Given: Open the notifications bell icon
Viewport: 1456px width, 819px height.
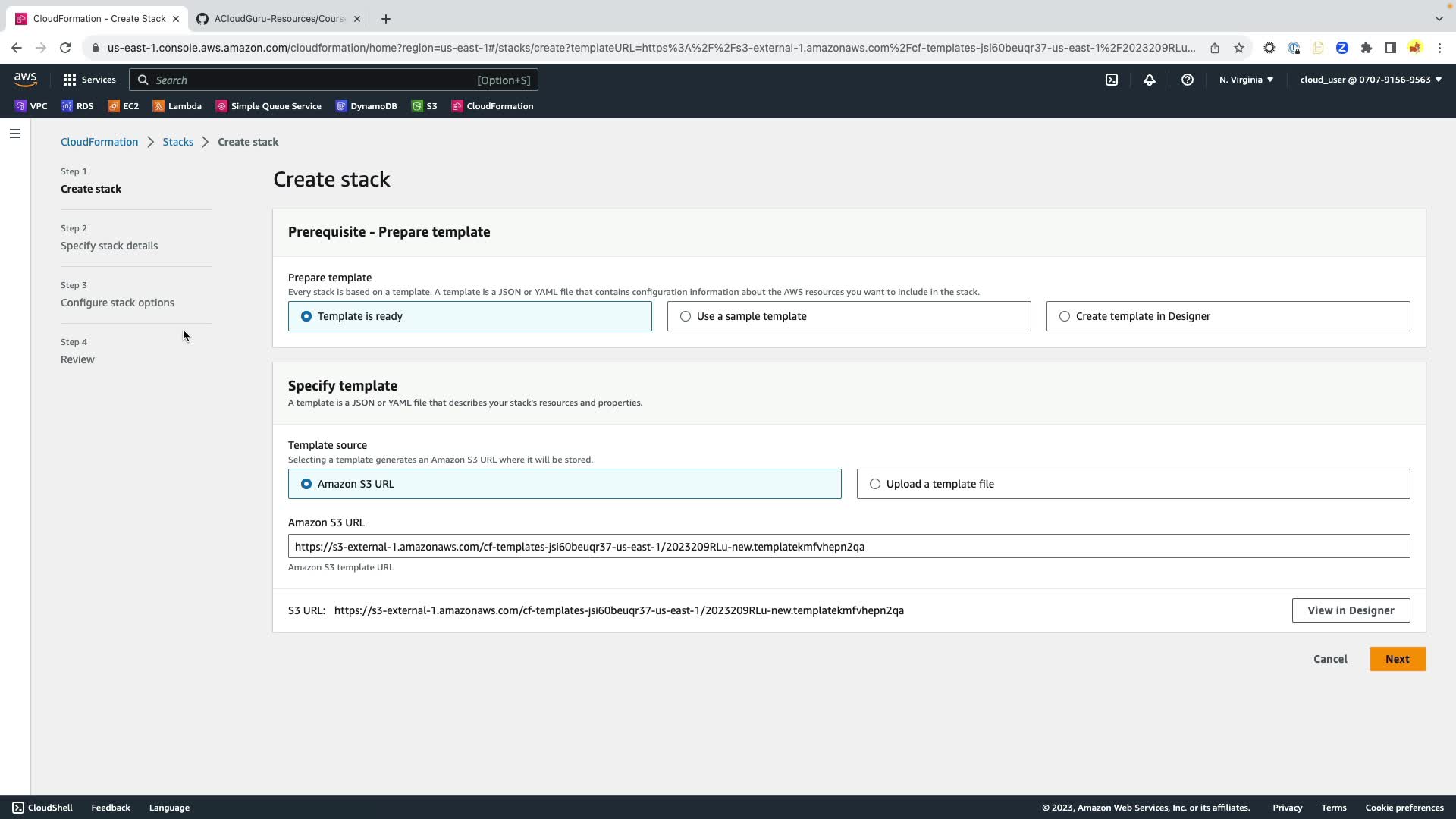Looking at the screenshot, I should (1150, 80).
